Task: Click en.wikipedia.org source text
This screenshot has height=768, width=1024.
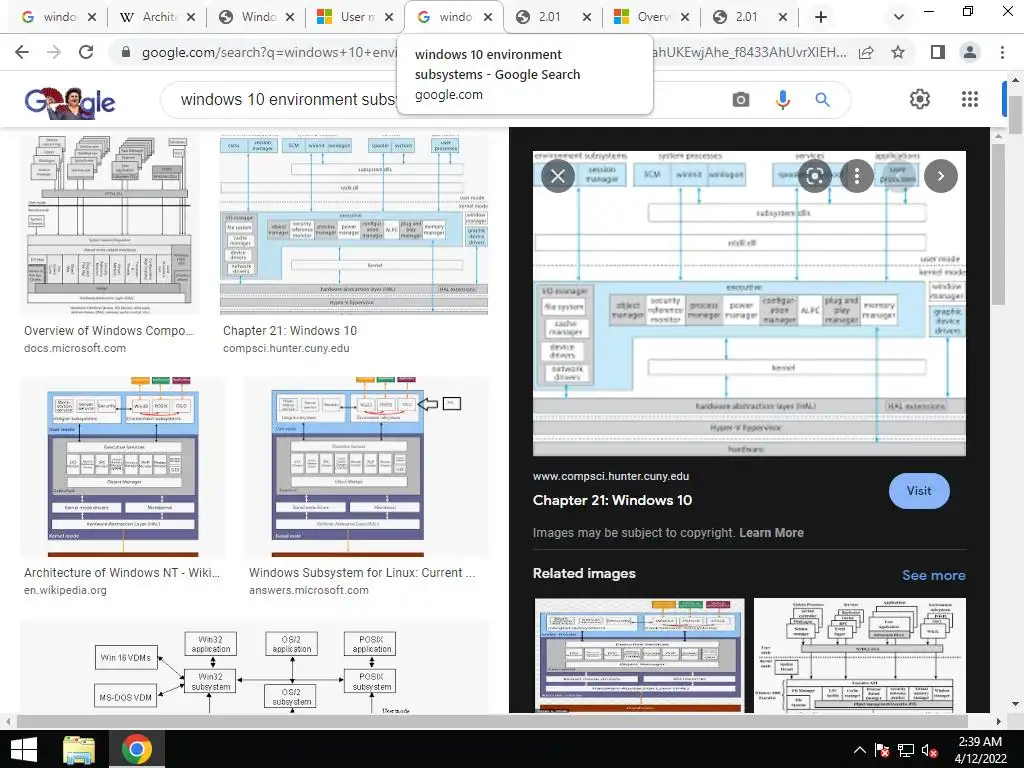Action: [65, 590]
